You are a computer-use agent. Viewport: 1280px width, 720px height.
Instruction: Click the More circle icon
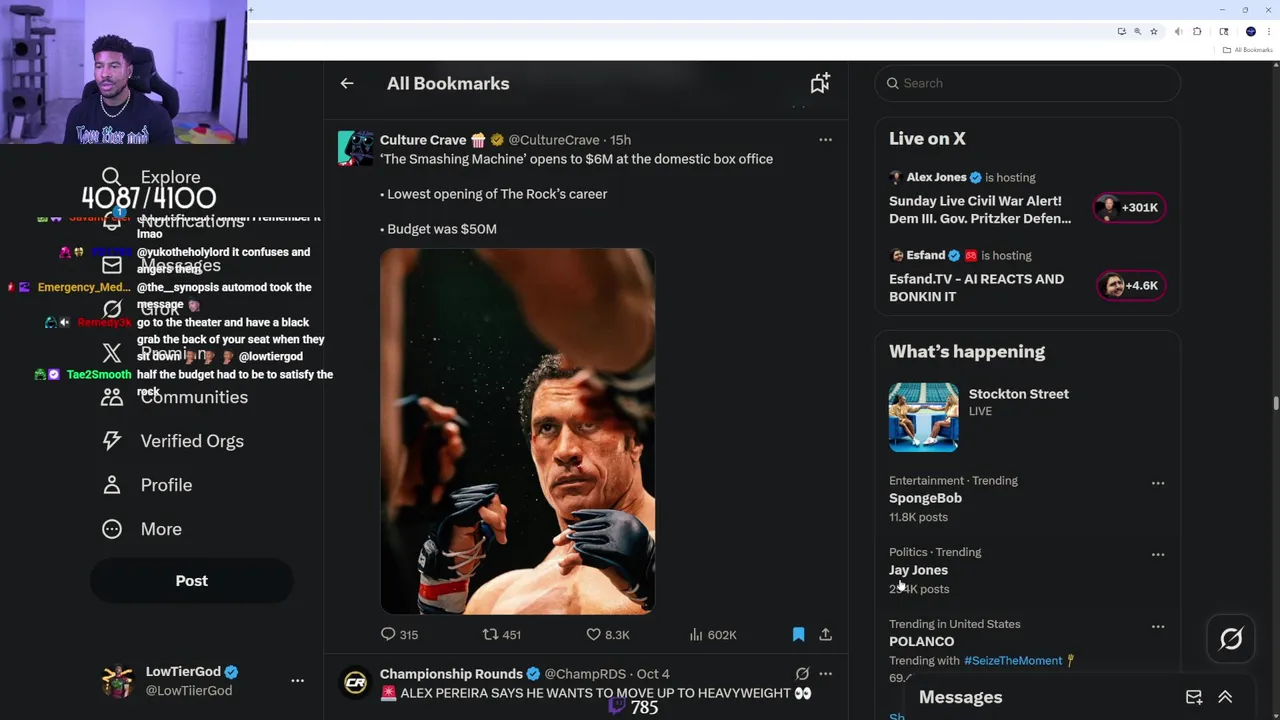pyautogui.click(x=112, y=529)
